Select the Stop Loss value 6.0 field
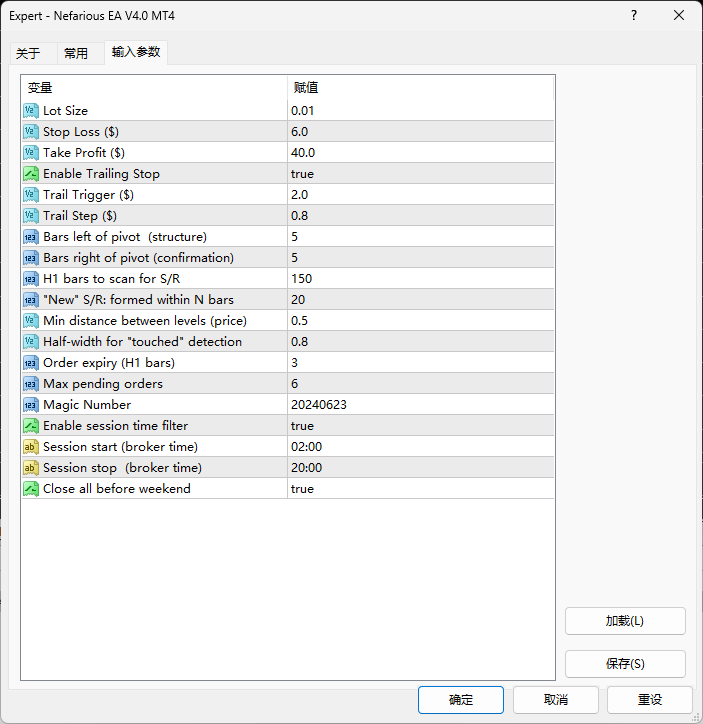 pyautogui.click(x=420, y=132)
